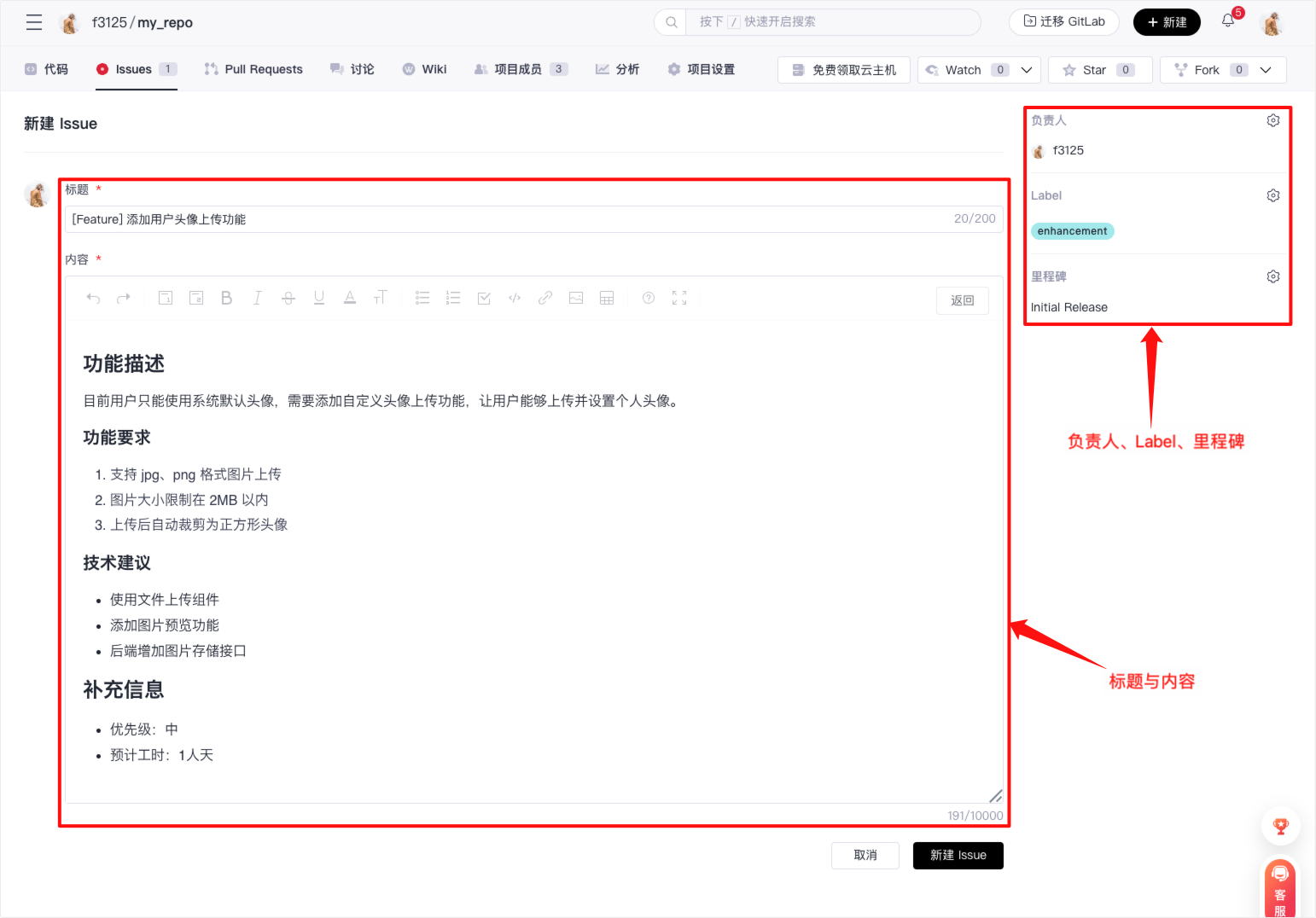Image resolution: width=1316 pixels, height=918 pixels.
Task: Toggle strikethrough text formatting
Action: point(288,298)
